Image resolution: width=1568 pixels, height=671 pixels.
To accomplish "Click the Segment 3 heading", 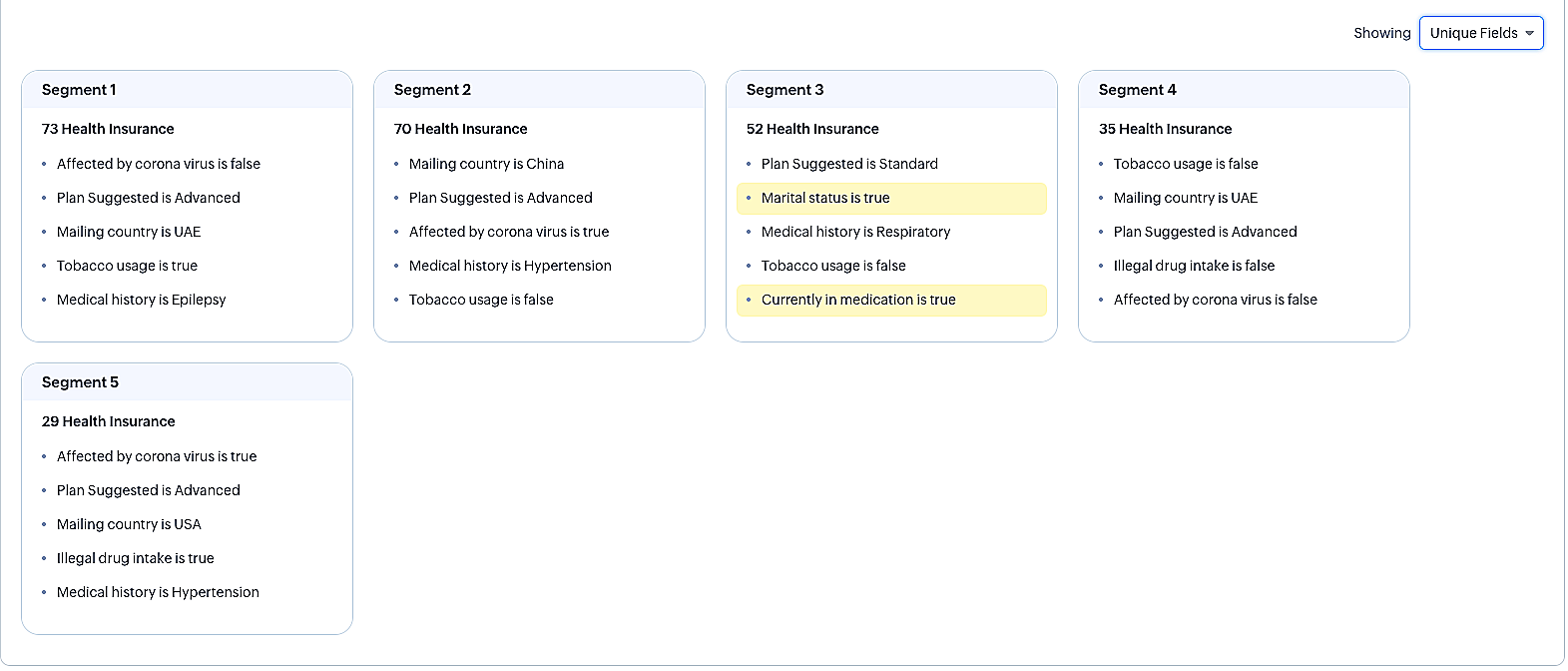I will [x=784, y=90].
